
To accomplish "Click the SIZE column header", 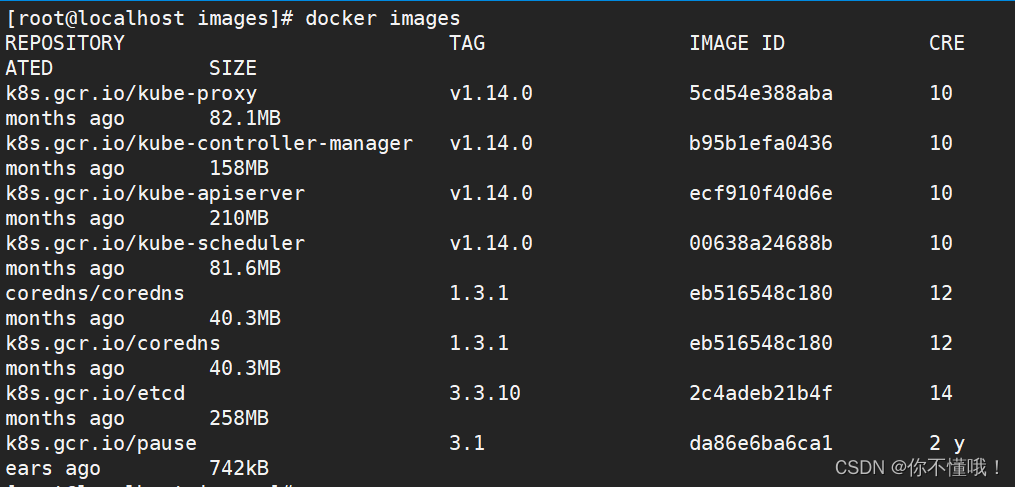I will (x=232, y=68).
